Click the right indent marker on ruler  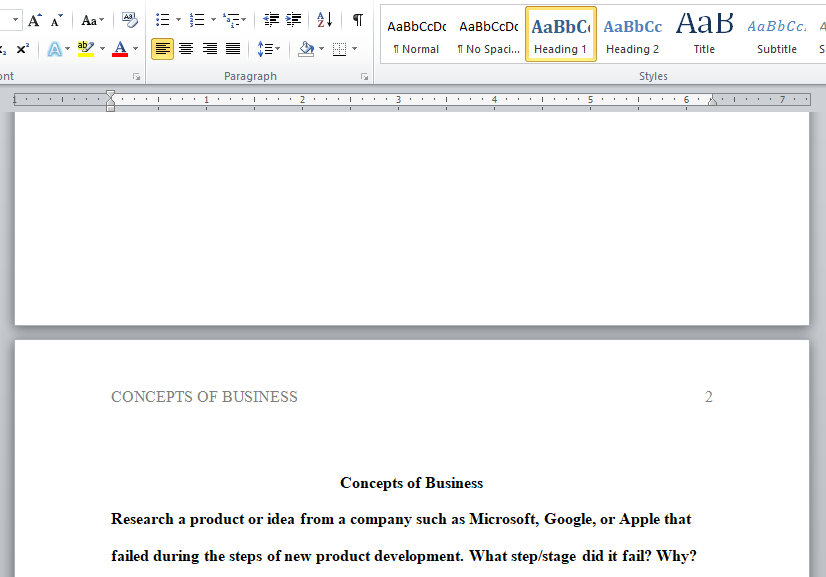pyautogui.click(x=712, y=101)
